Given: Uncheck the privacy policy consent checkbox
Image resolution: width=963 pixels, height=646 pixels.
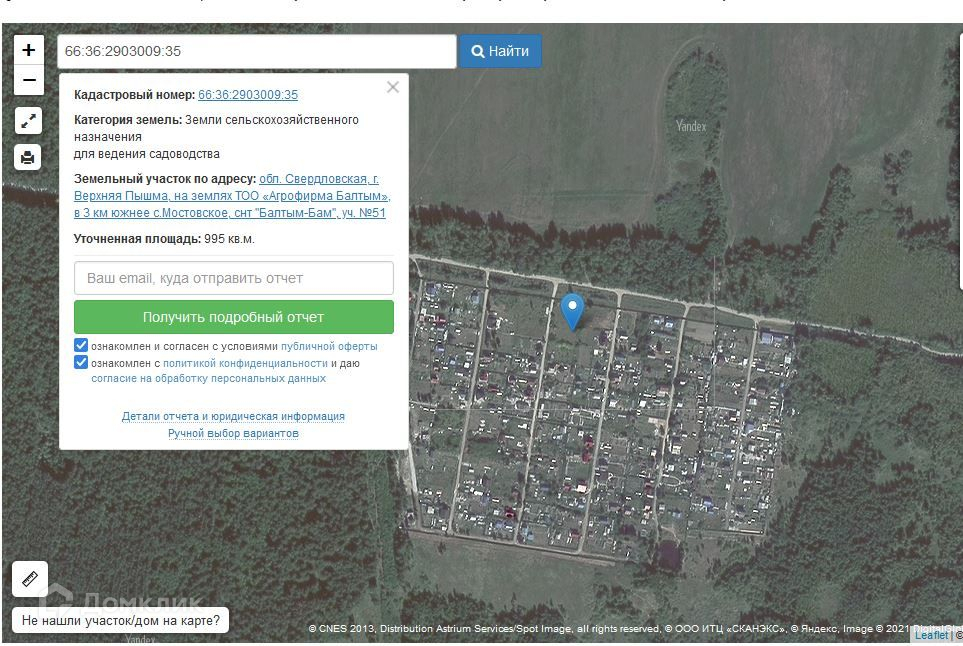Looking at the screenshot, I should click(81, 362).
